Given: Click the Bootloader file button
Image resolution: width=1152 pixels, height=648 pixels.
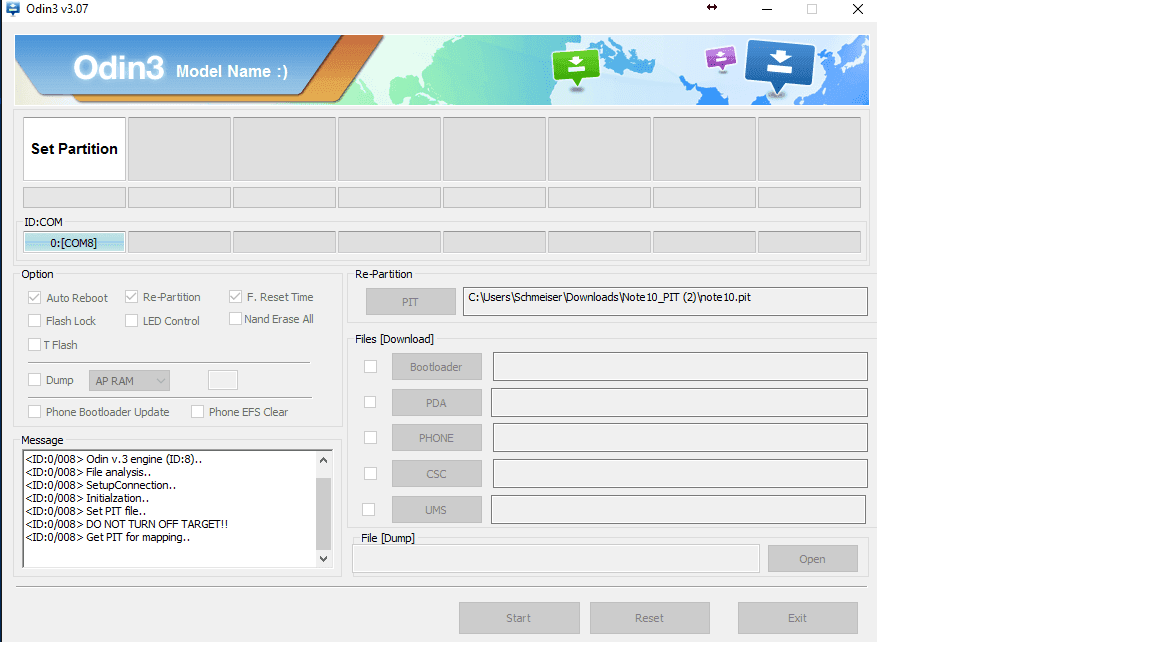Looking at the screenshot, I should [436, 367].
